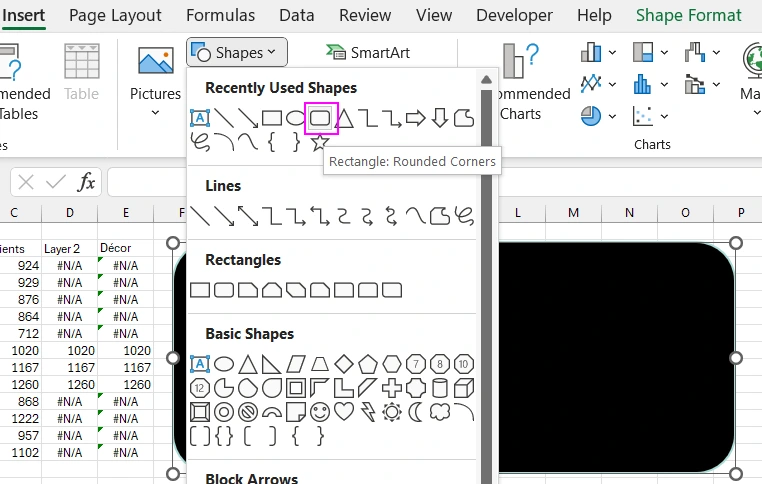Select the Snip Diagonal Corners rectangle
Image resolution: width=762 pixels, height=484 pixels.
(296, 290)
